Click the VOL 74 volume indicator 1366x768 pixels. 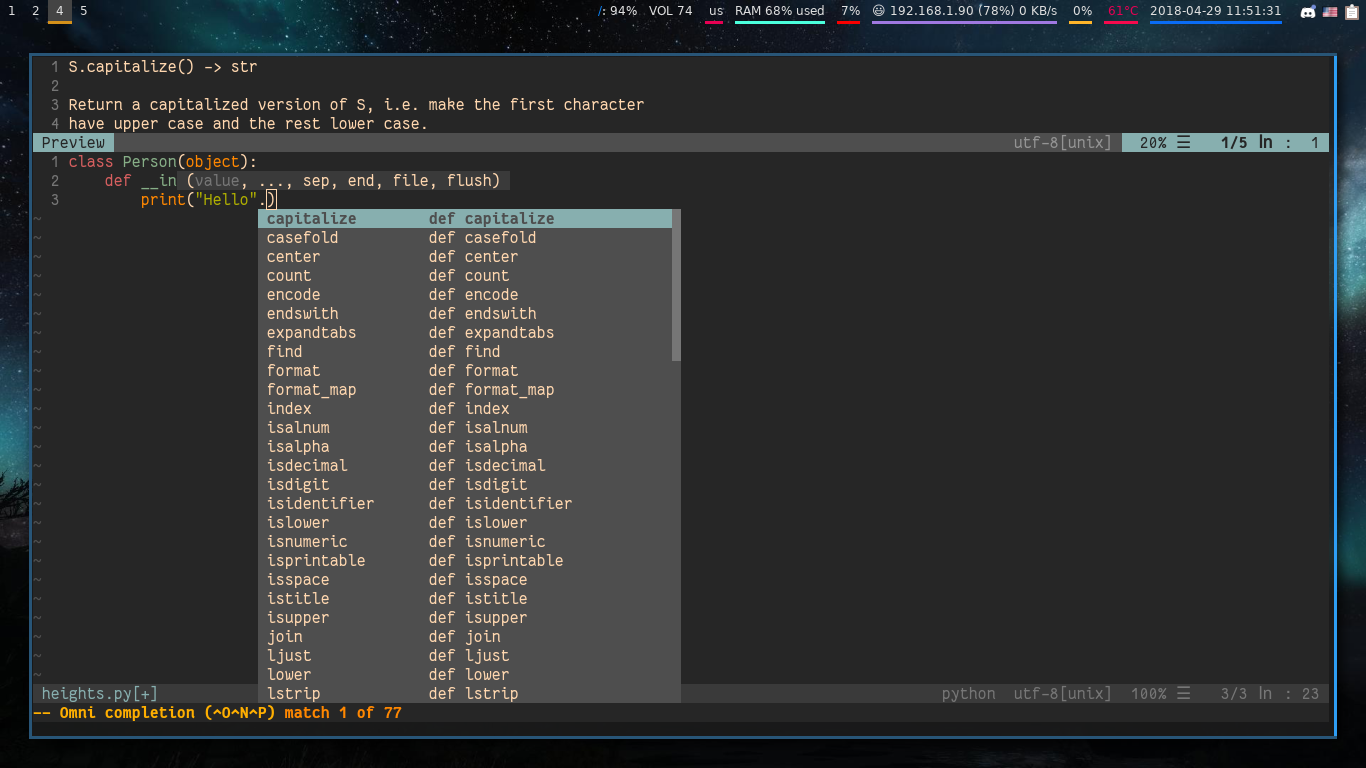click(x=670, y=11)
